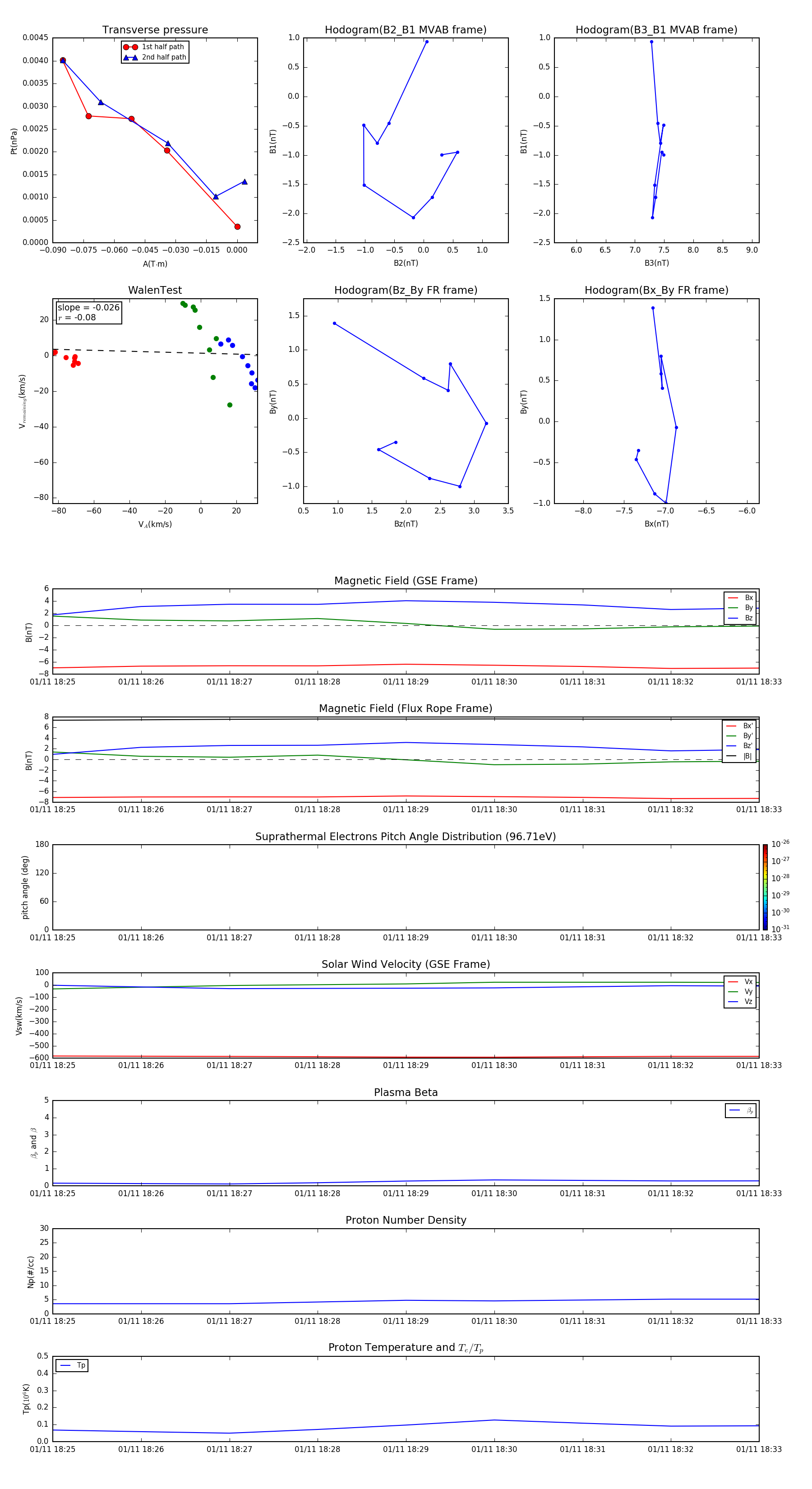The width and height of the screenshot is (812, 1489).
Task: Click the 10^-26 colorbar tick label
Action: tap(780, 844)
